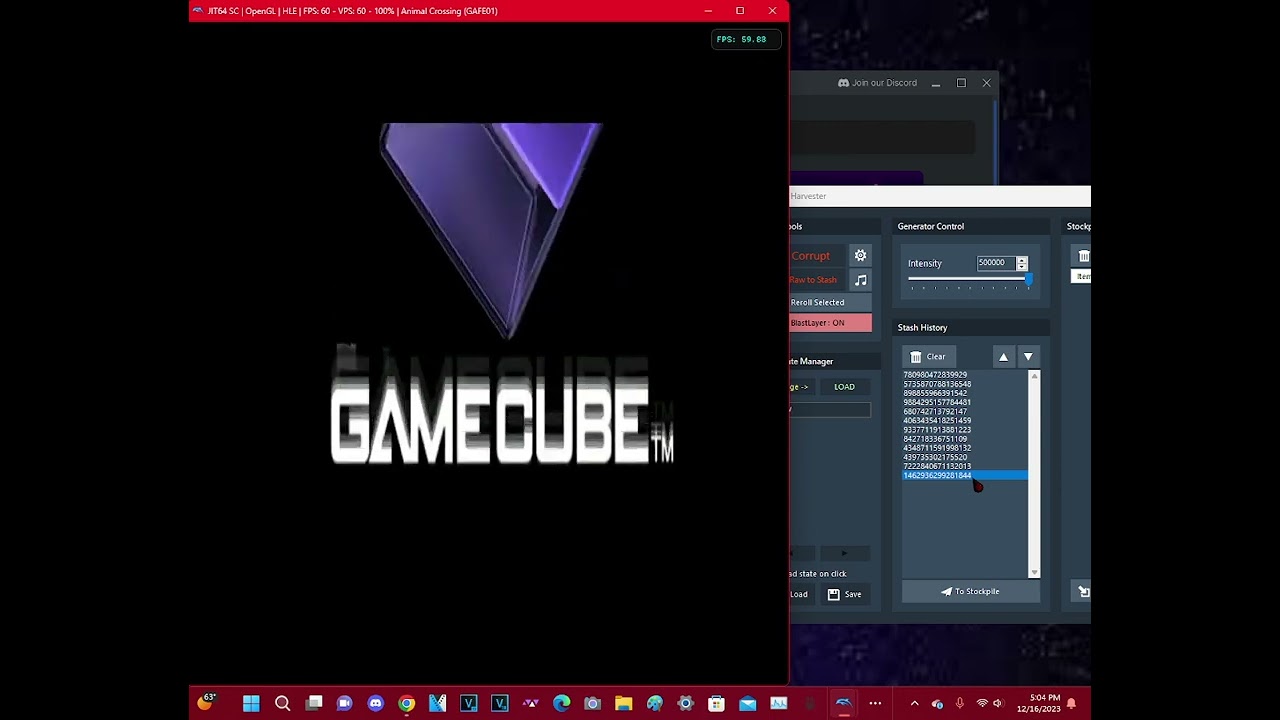The height and width of the screenshot is (720, 1280).
Task: Open the weather widget showing 63°
Action: coord(206,702)
